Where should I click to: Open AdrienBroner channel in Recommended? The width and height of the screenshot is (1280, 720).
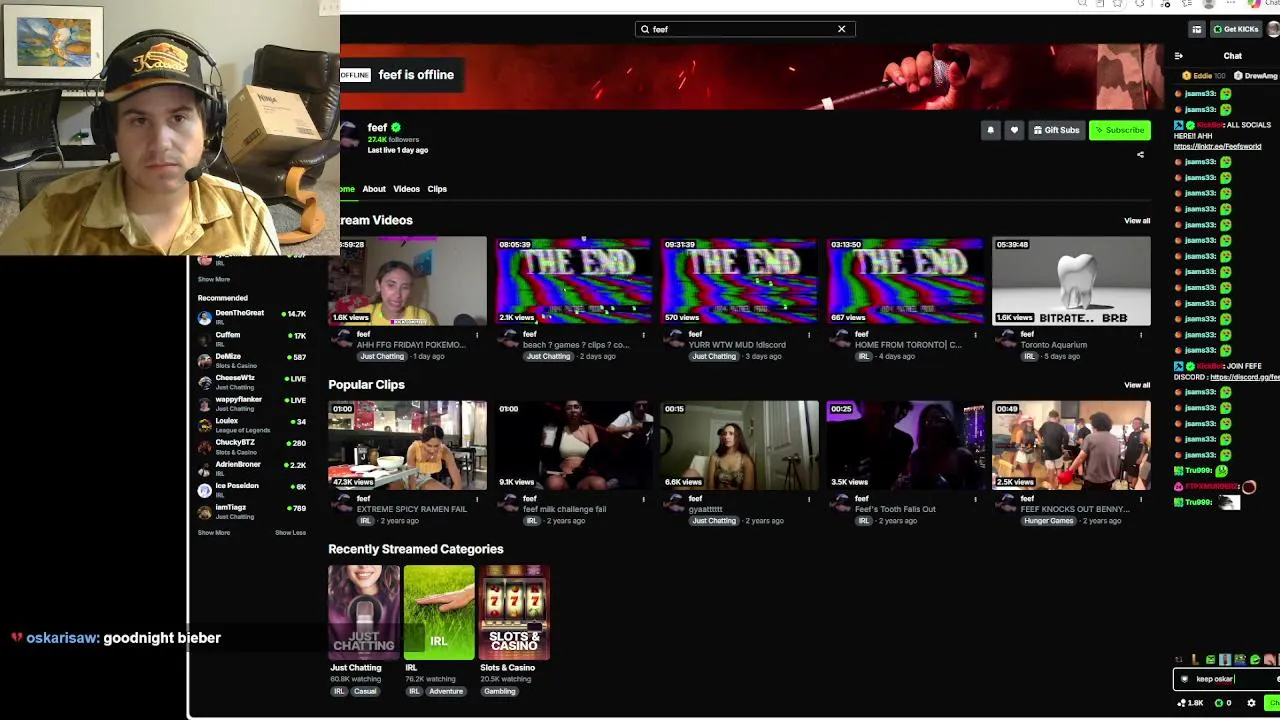tap(252, 468)
